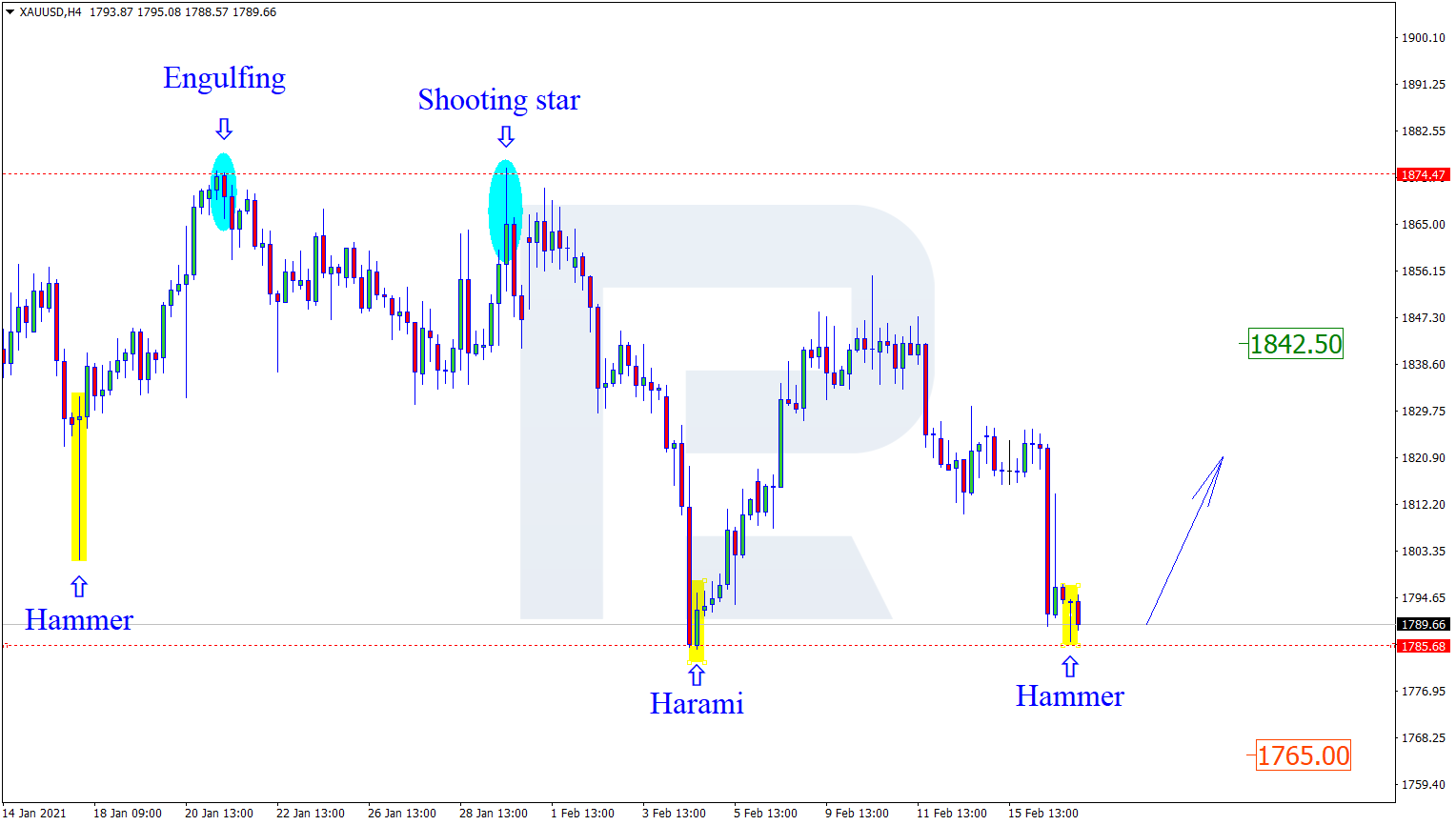Click the 1900.10 price axis value

(1423, 38)
